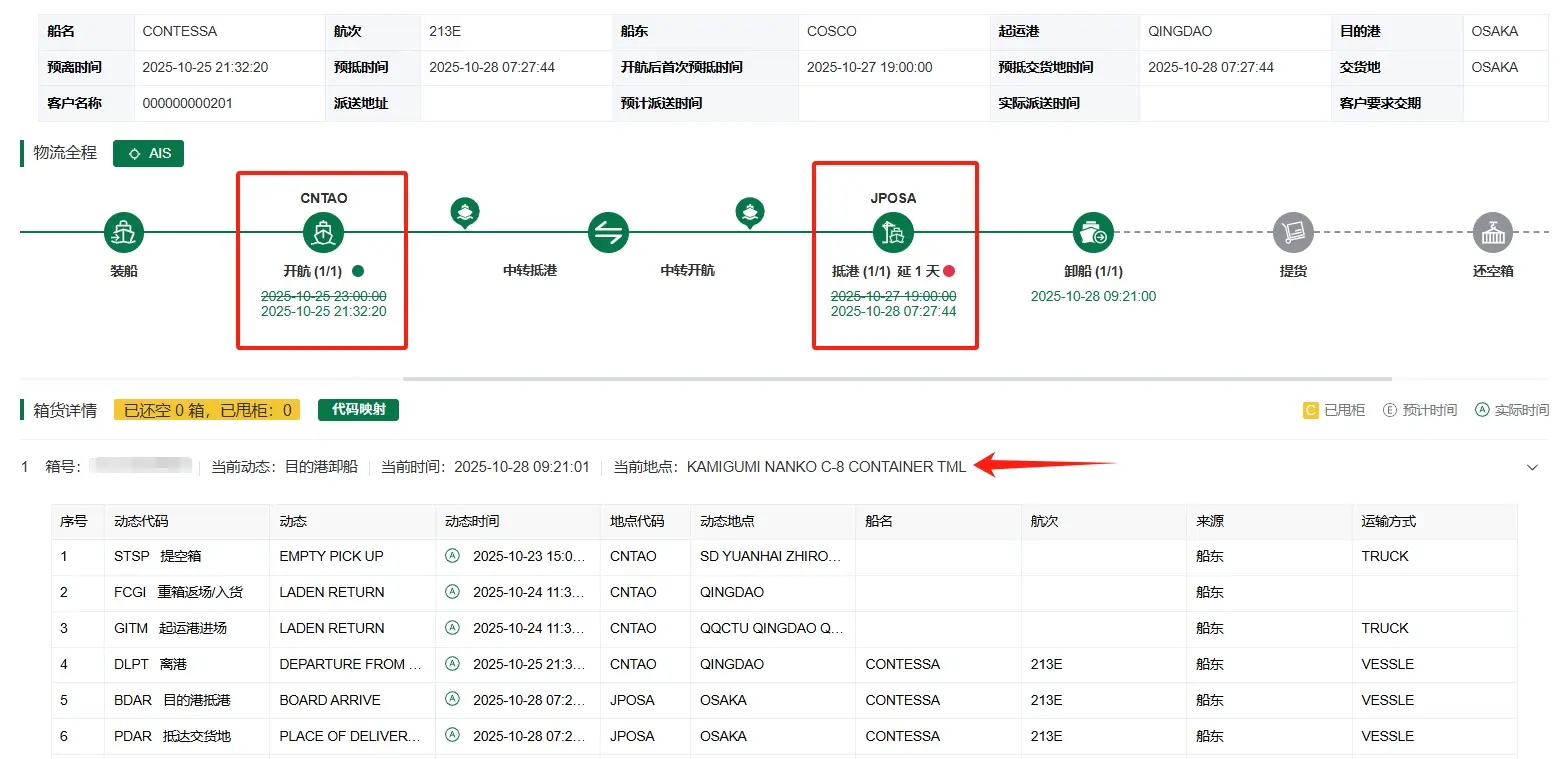Click the actual-time icon in FCGI row

[452, 592]
